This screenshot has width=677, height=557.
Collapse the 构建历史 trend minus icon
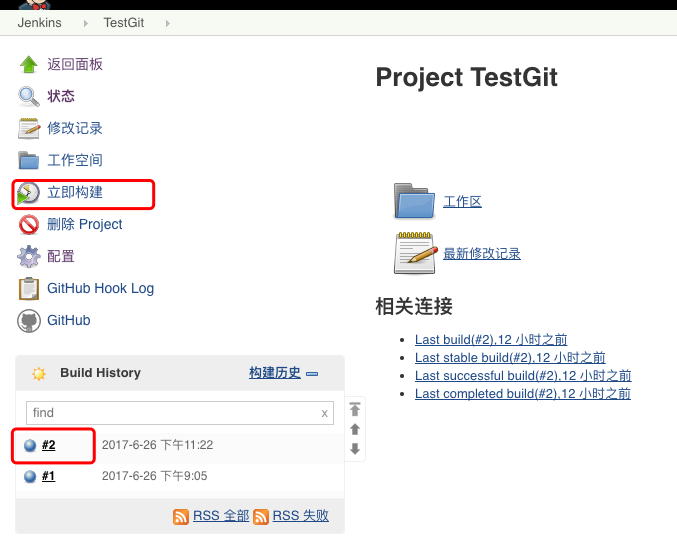coord(312,373)
